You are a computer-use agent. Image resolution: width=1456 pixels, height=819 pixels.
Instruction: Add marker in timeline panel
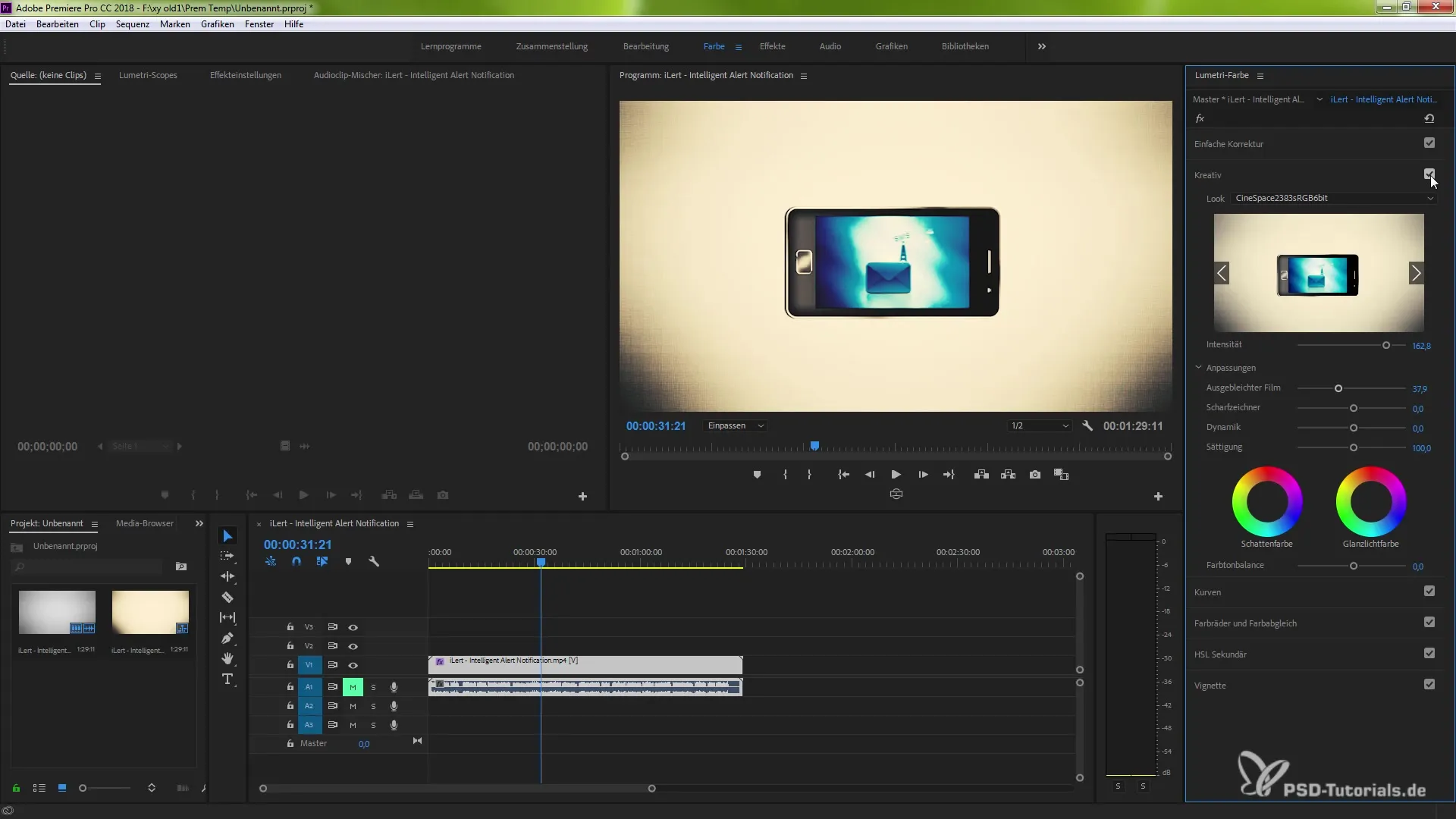pyautogui.click(x=348, y=562)
